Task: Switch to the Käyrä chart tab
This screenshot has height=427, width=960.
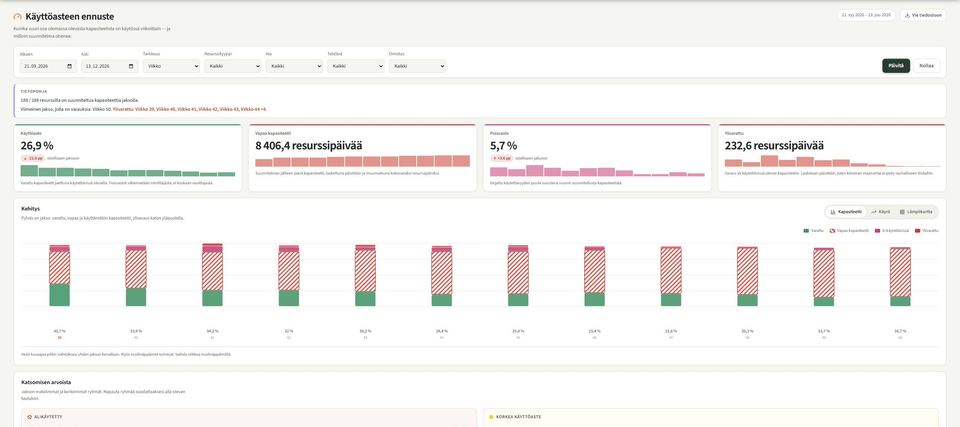Action: click(880, 212)
